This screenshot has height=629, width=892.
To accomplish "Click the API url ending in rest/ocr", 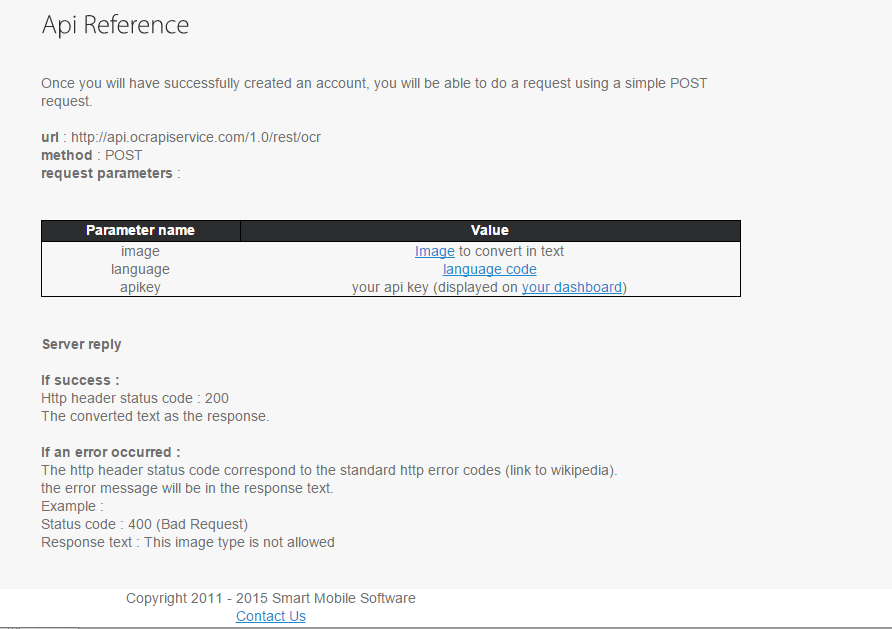I will point(196,137).
